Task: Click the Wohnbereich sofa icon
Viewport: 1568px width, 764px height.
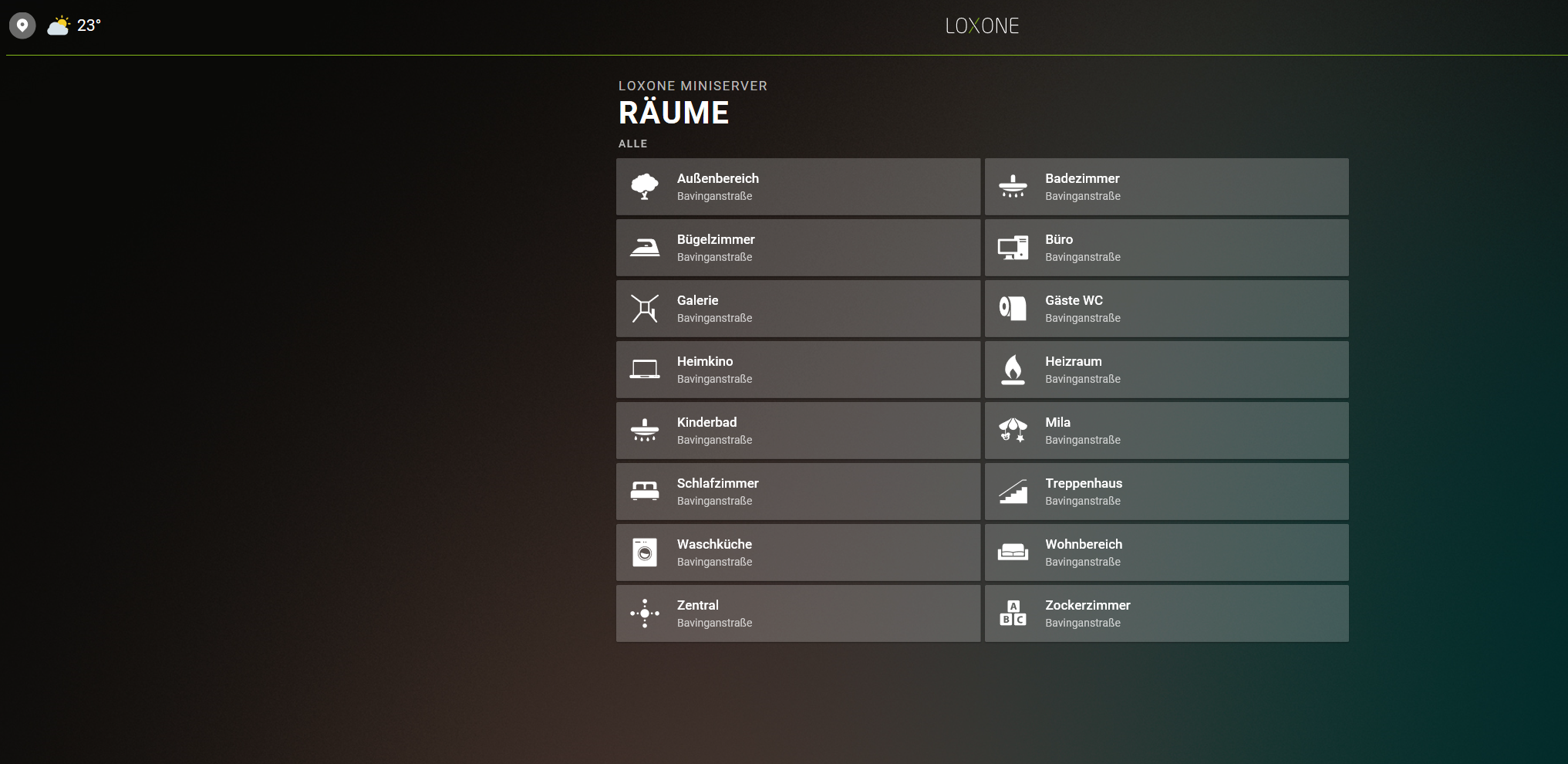Action: (1013, 553)
